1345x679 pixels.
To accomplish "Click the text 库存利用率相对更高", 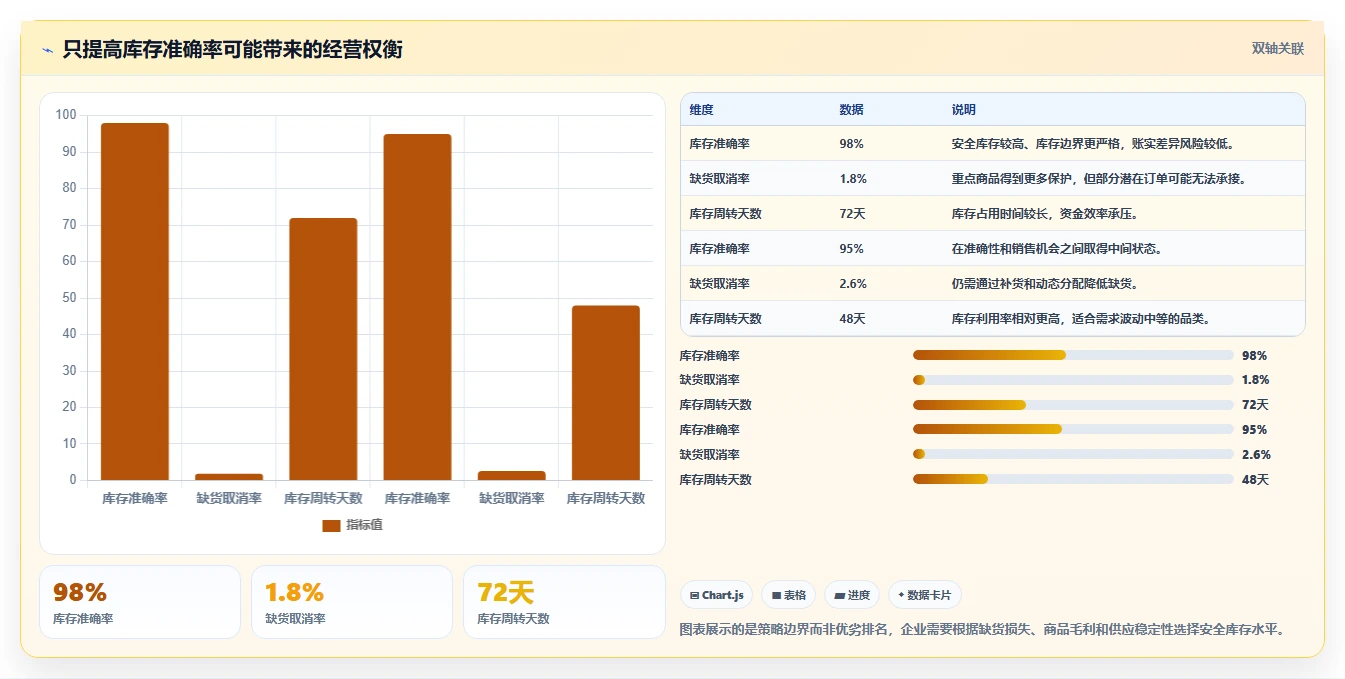I will [1011, 319].
